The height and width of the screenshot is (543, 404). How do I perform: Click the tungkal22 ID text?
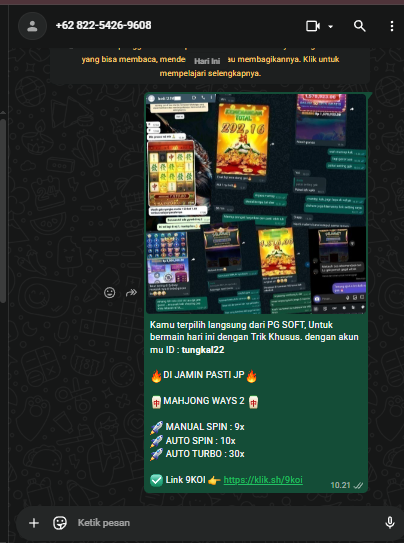[x=203, y=350]
